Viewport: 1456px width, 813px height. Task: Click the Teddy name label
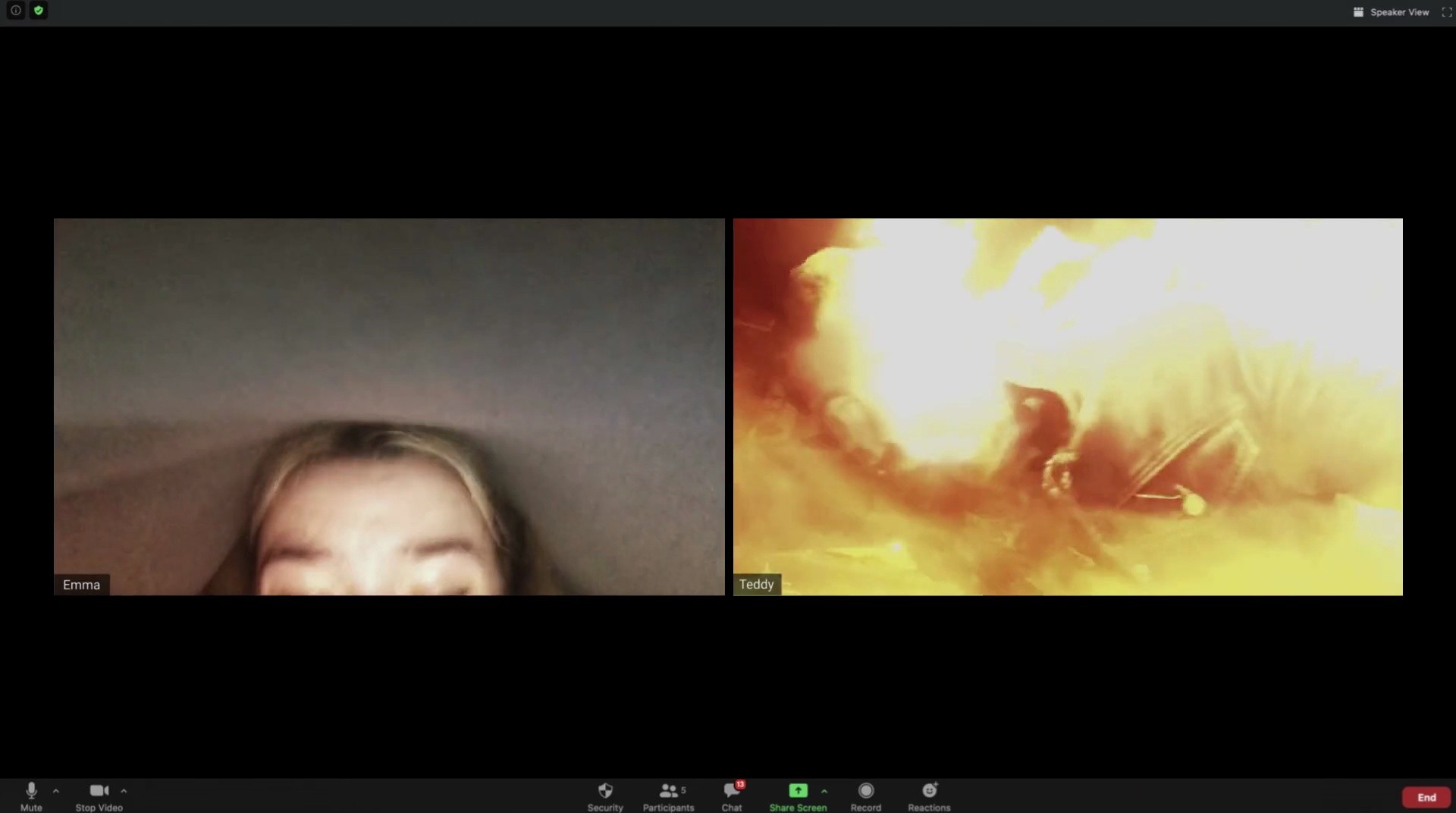pyautogui.click(x=757, y=584)
